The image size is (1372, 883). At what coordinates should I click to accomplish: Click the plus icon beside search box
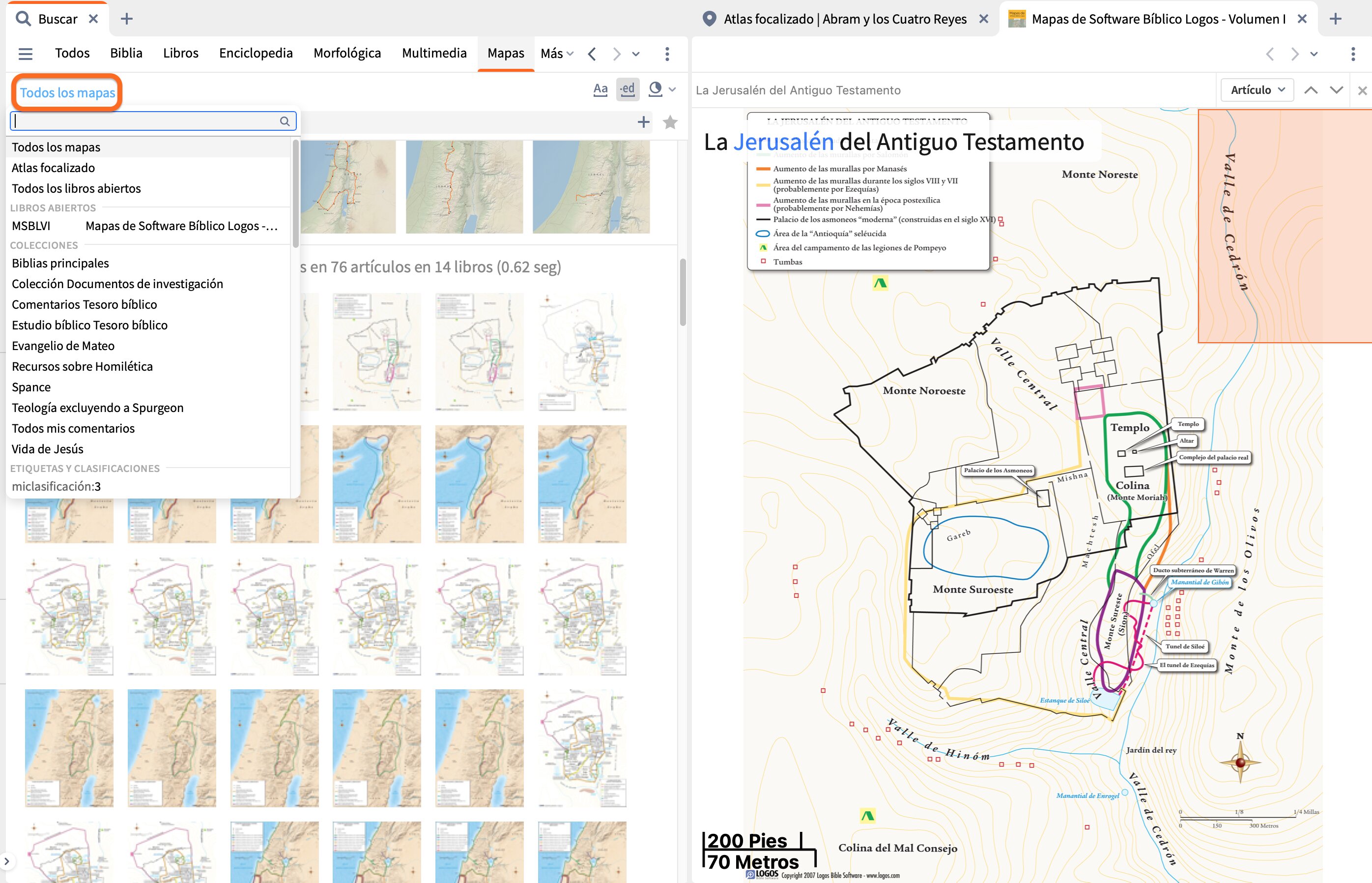tap(644, 121)
